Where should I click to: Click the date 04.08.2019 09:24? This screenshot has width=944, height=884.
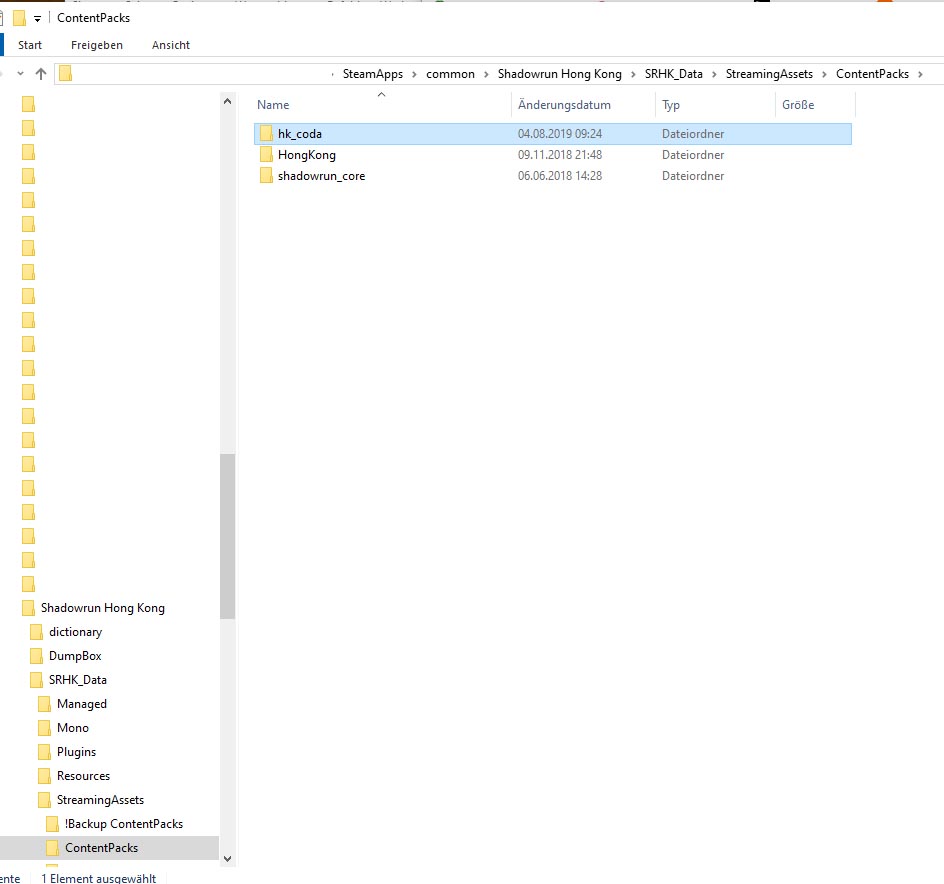(x=560, y=134)
